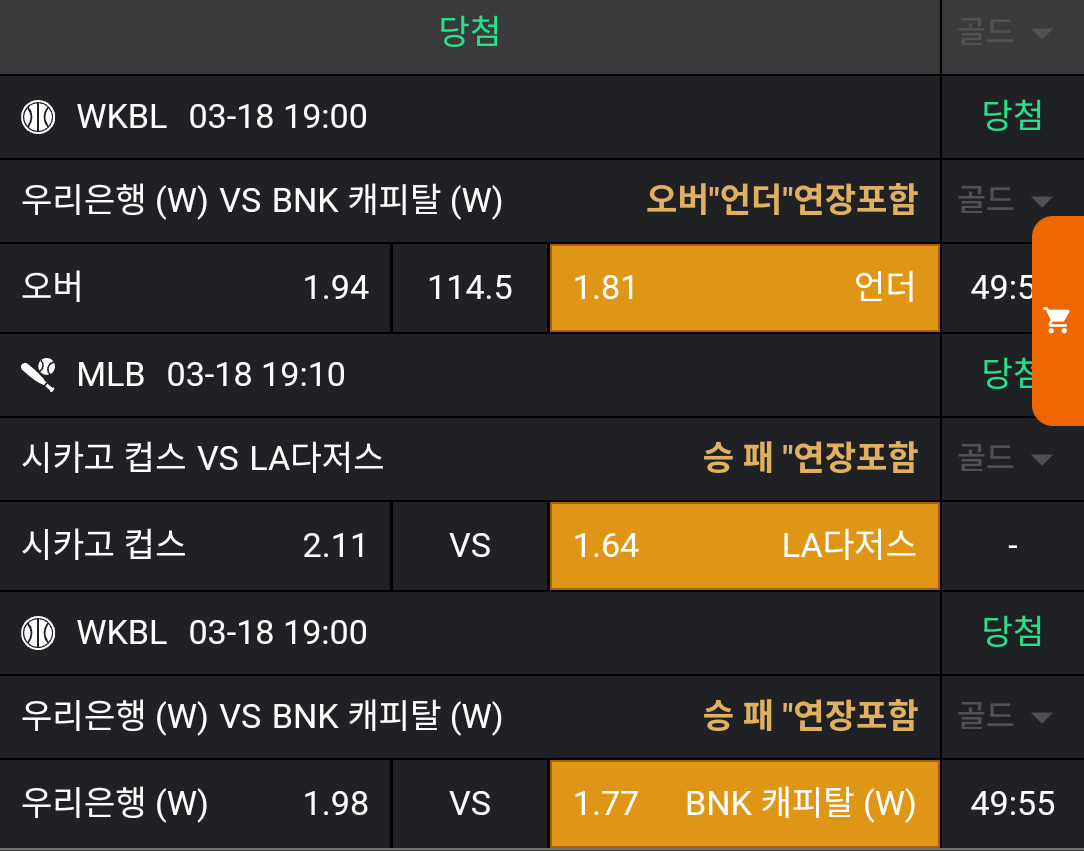Click the basketball icon in the bottom WKBL header
The height and width of the screenshot is (851, 1084).
(38, 633)
